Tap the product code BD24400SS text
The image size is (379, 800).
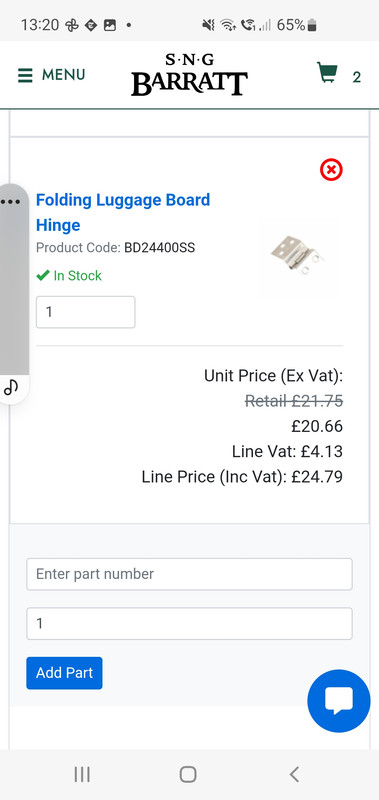[x=160, y=248]
